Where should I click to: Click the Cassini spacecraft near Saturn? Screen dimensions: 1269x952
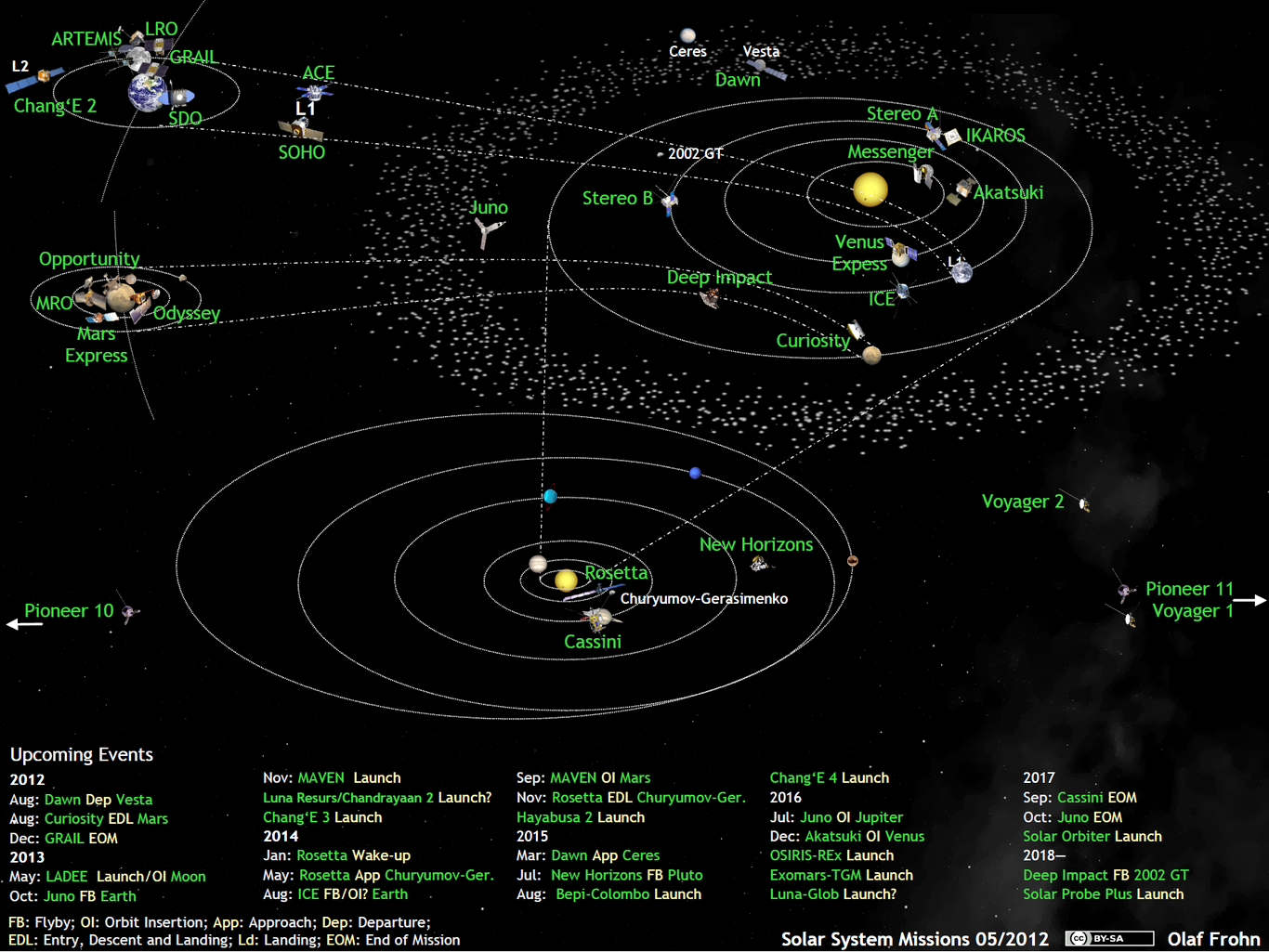coord(596,619)
